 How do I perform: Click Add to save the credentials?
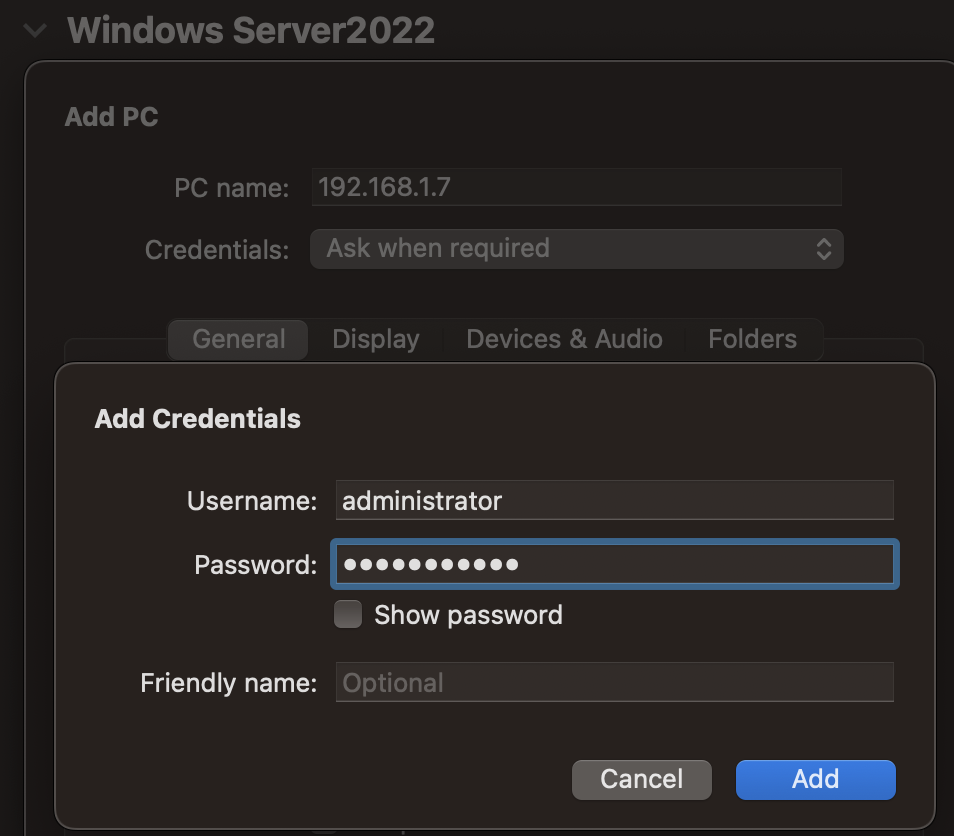coord(816,779)
